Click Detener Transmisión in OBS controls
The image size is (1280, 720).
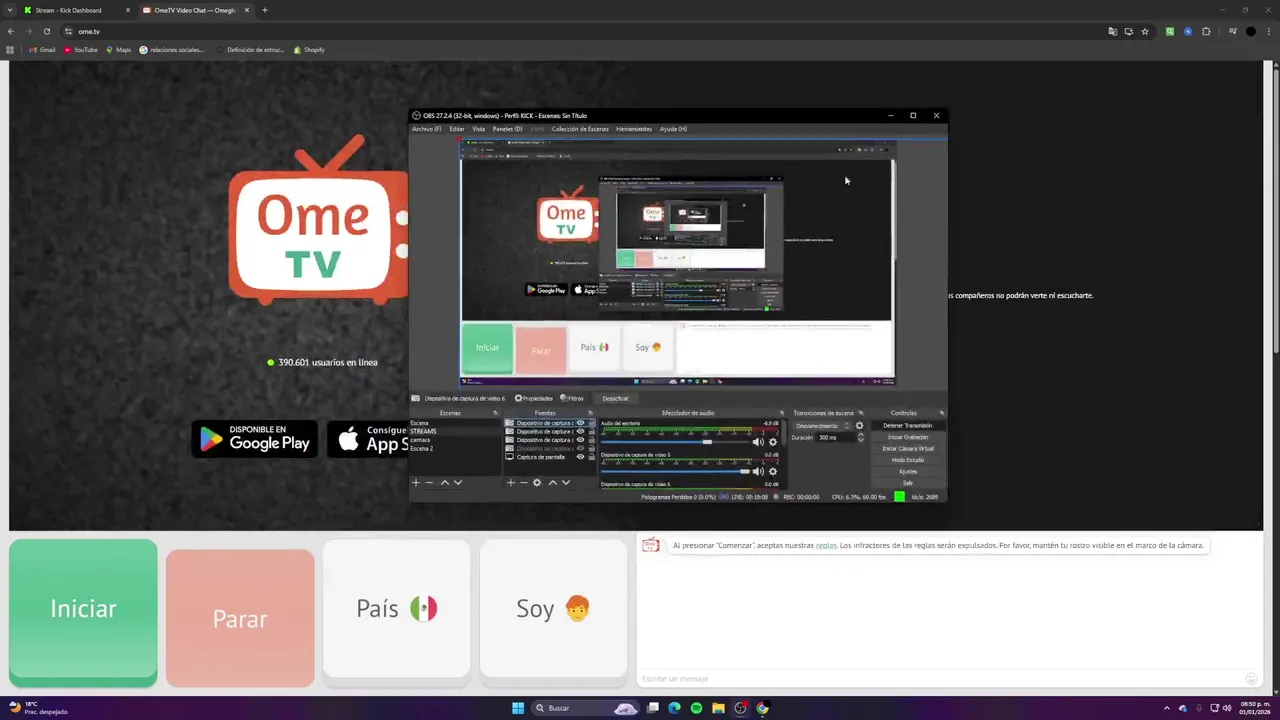(908, 426)
